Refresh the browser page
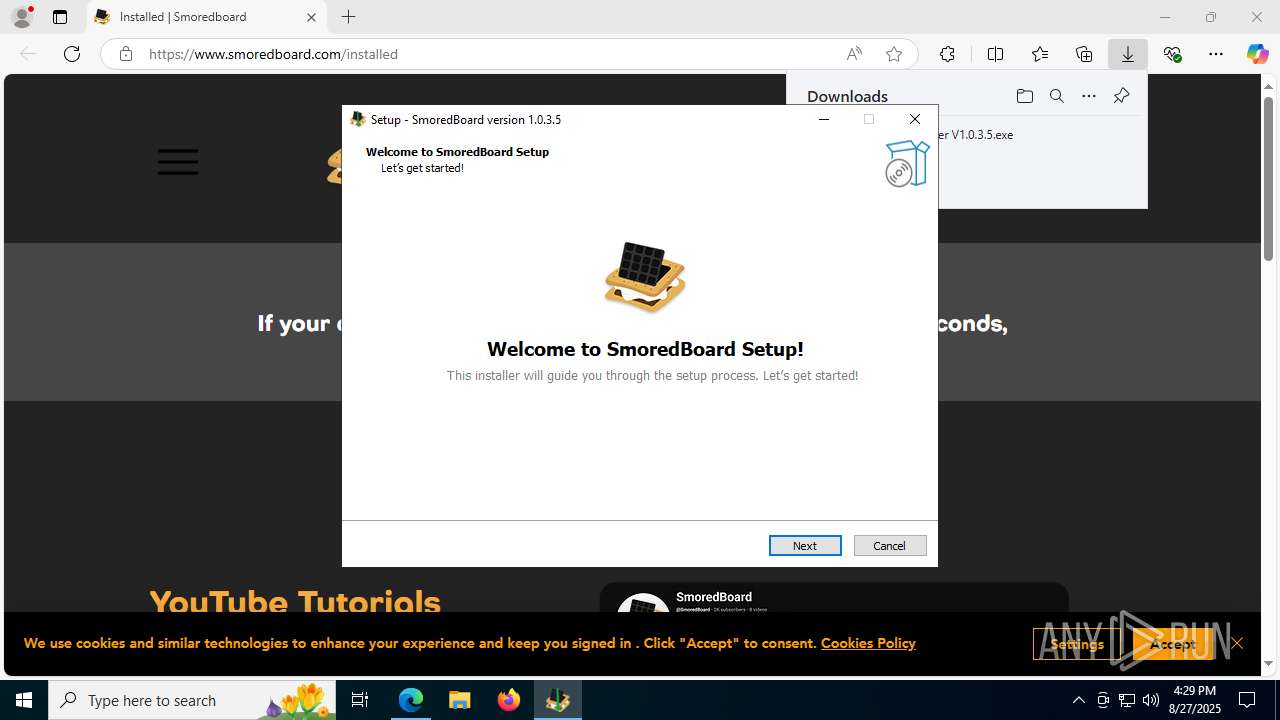This screenshot has width=1280, height=720. [x=72, y=54]
